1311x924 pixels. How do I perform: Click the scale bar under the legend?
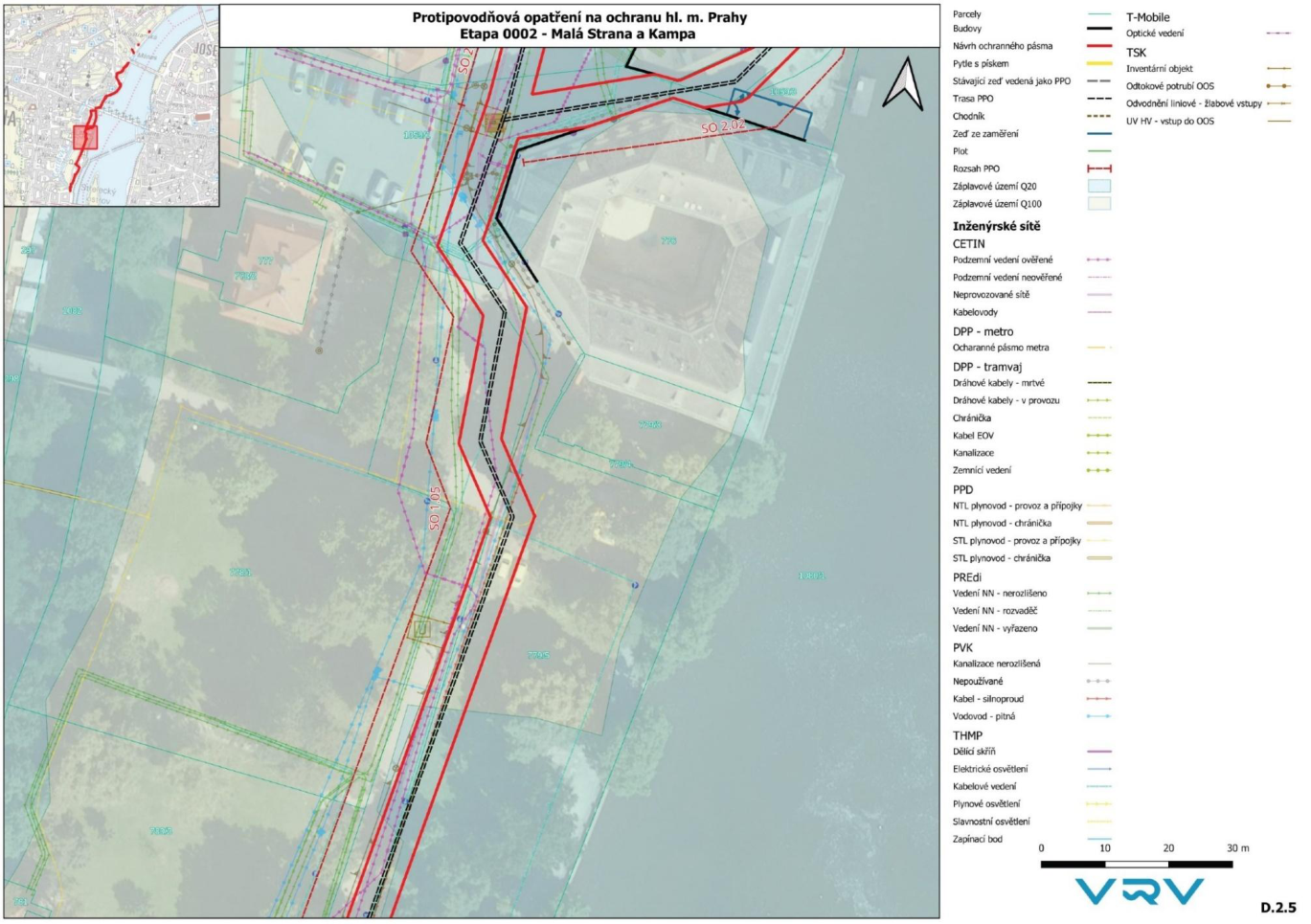pyautogui.click(x=1136, y=864)
